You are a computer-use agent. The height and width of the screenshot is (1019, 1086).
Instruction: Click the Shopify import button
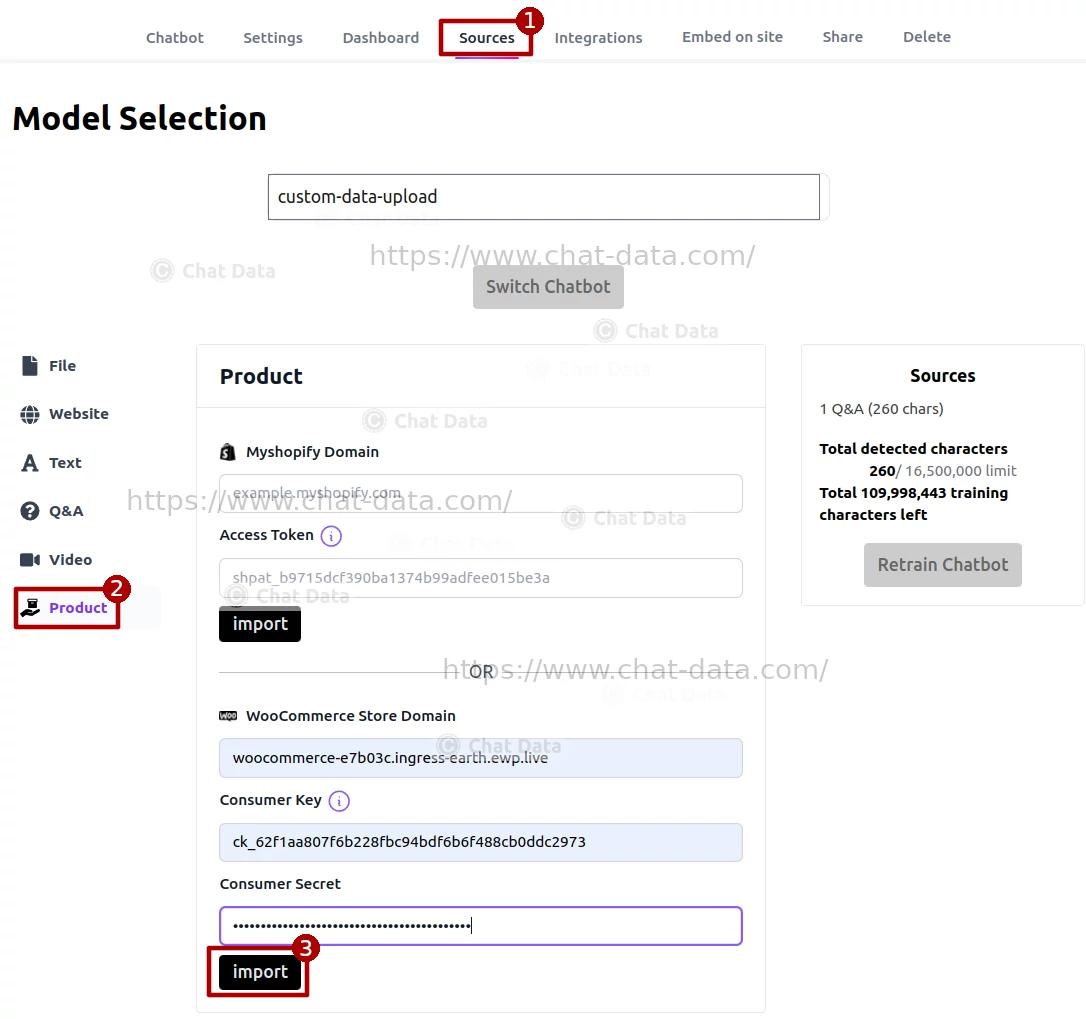coord(260,624)
